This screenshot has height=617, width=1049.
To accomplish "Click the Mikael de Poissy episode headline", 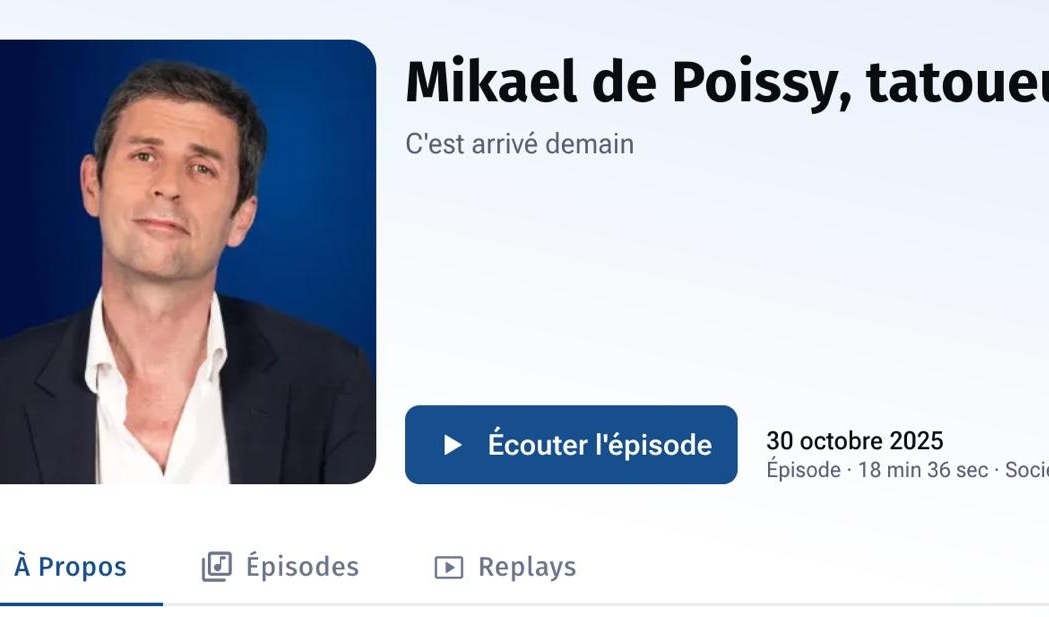I will click(x=727, y=82).
